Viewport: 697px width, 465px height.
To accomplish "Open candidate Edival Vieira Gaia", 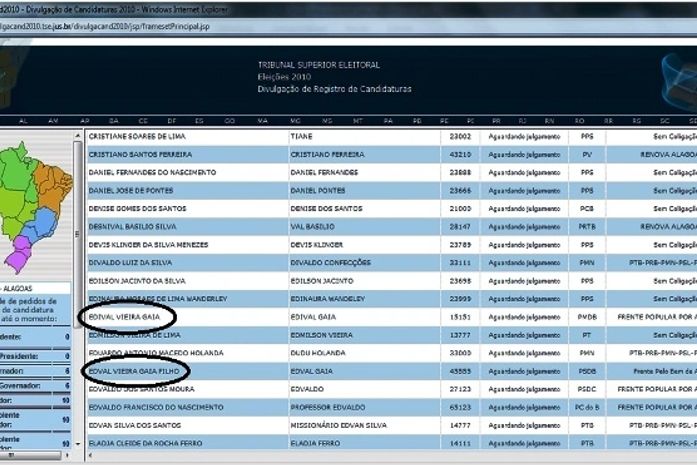I will tap(125, 317).
